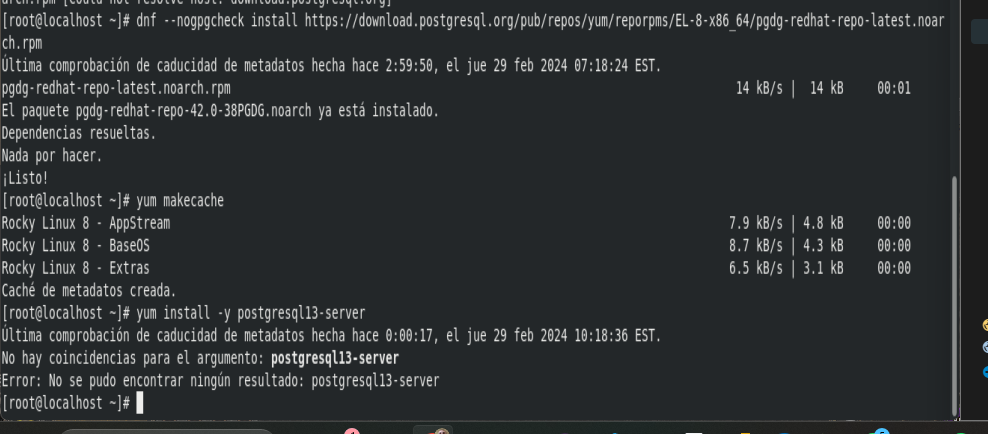Image resolution: width=988 pixels, height=434 pixels.
Task: Click the "Error: No se pudo encontrar" line
Action: click(x=220, y=380)
